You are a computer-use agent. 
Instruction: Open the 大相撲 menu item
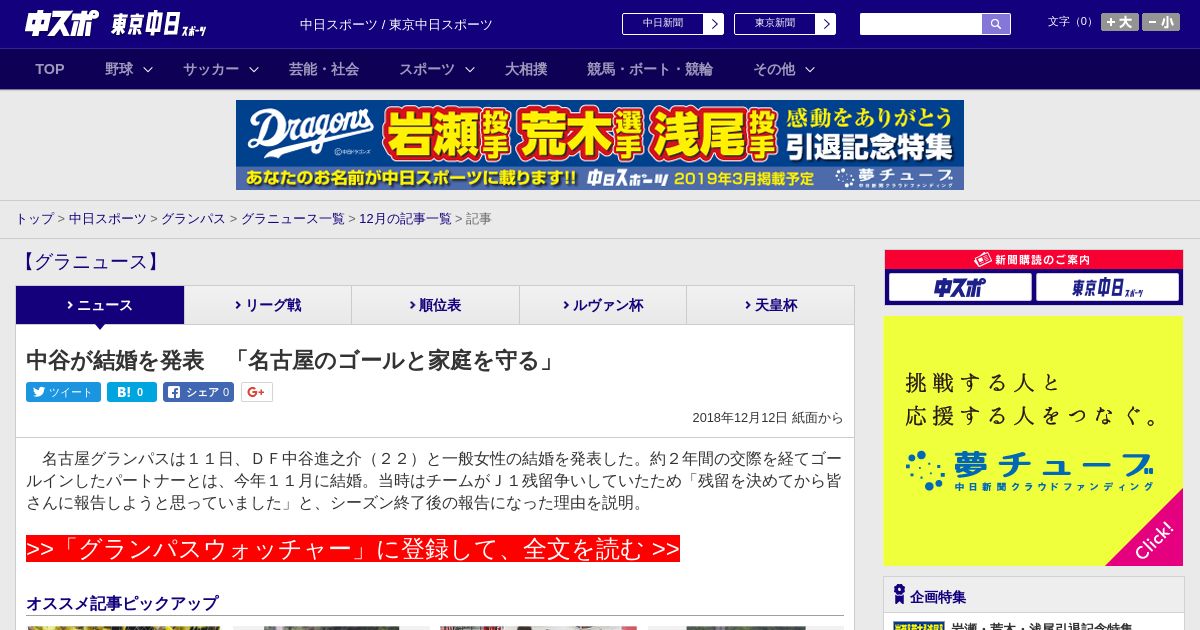526,69
